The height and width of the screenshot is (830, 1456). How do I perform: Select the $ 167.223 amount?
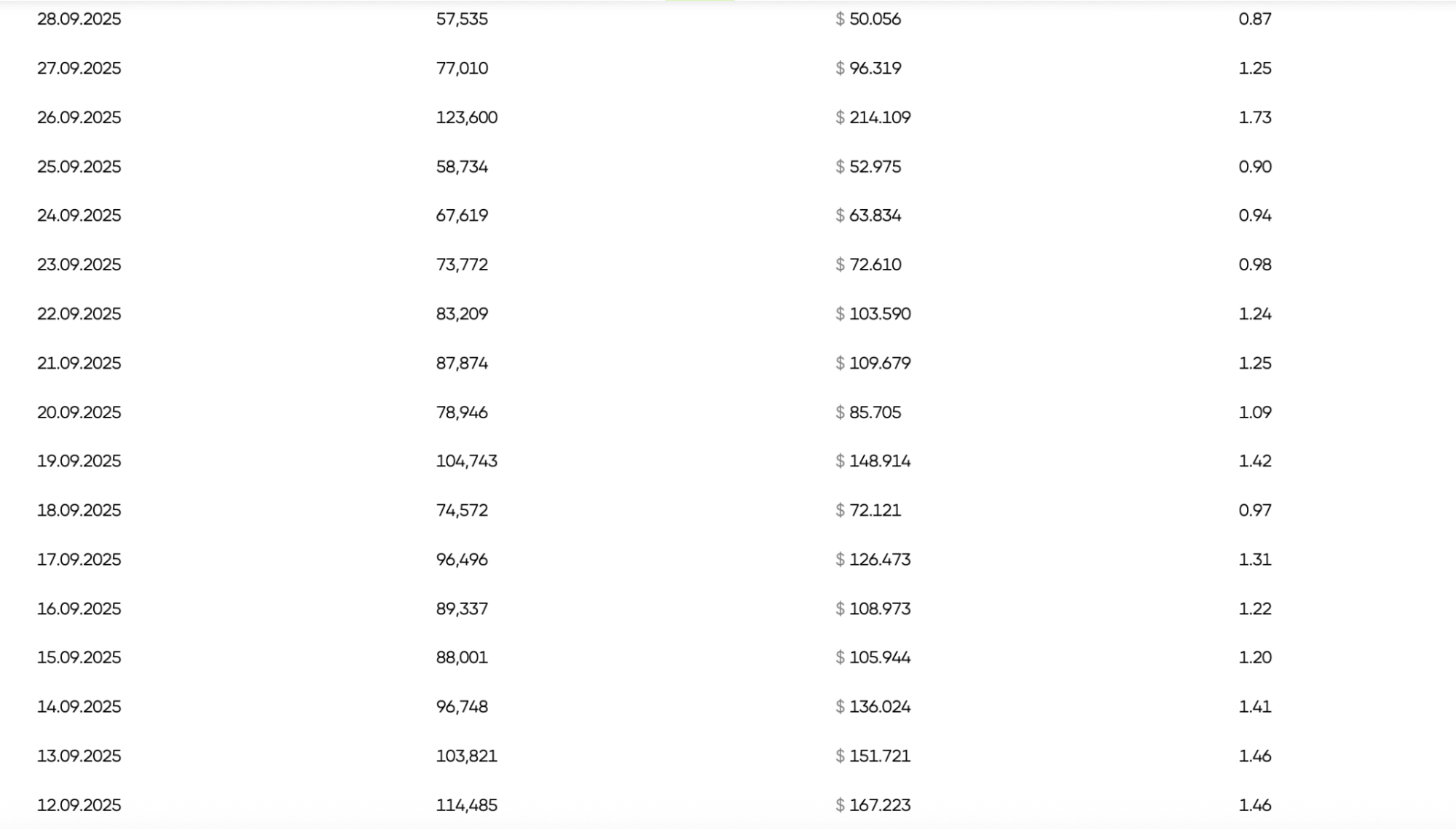click(873, 805)
